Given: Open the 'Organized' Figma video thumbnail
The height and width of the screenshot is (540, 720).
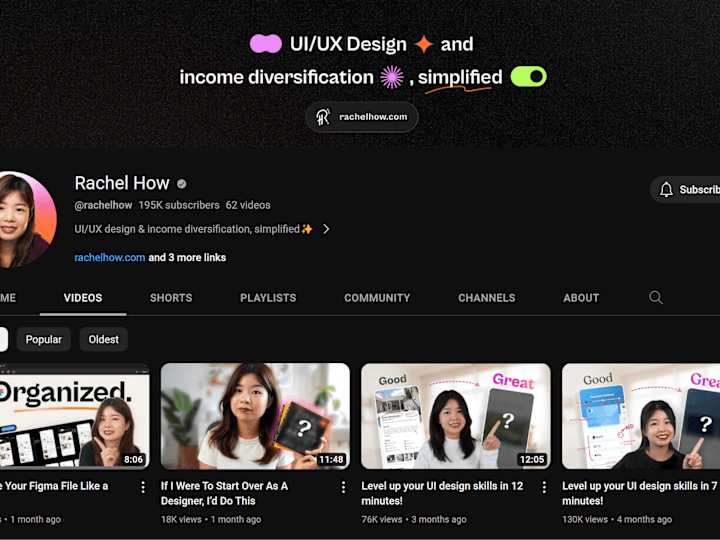Looking at the screenshot, I should coord(74,416).
